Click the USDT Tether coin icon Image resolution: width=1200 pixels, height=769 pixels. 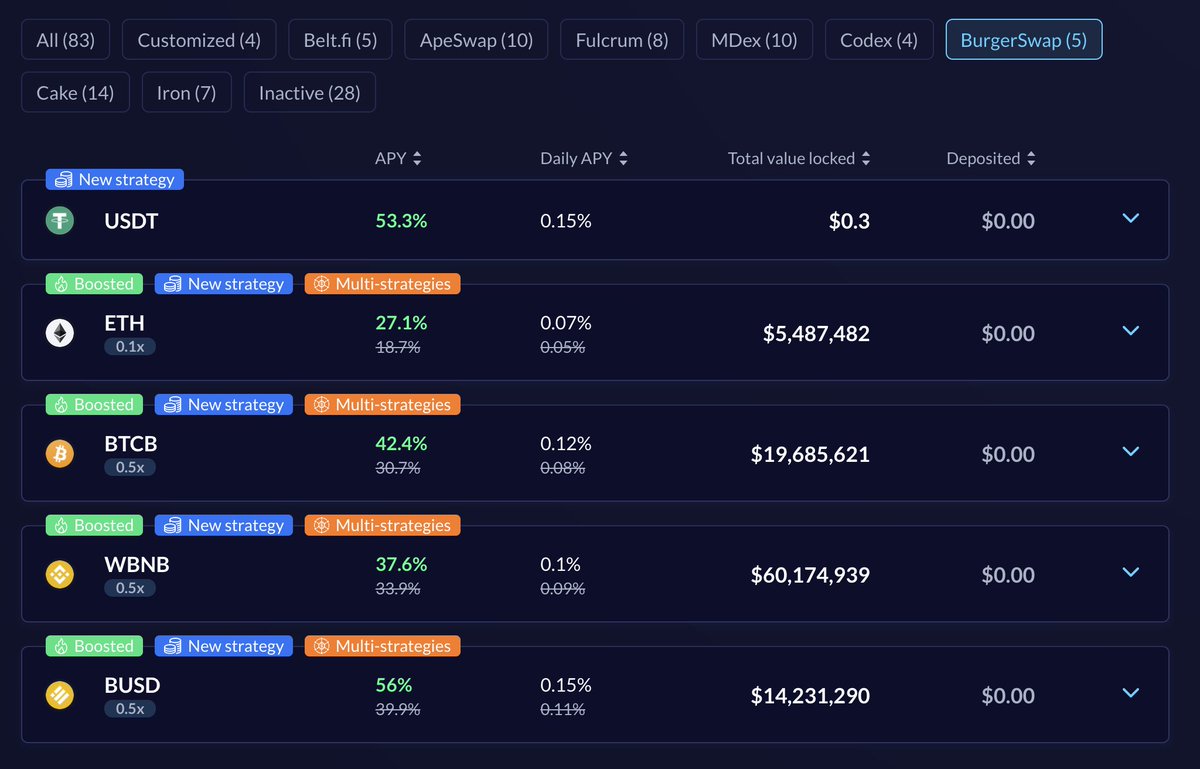coord(60,221)
